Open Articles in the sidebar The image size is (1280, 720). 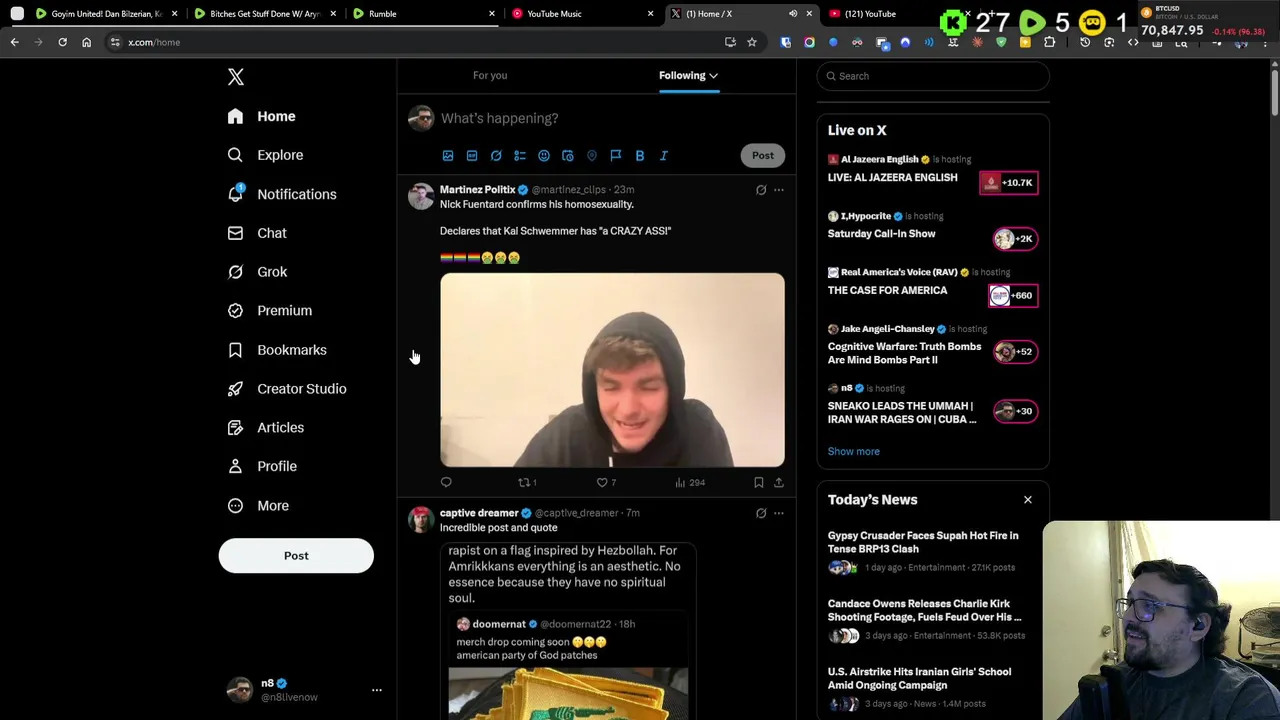[x=266, y=428]
